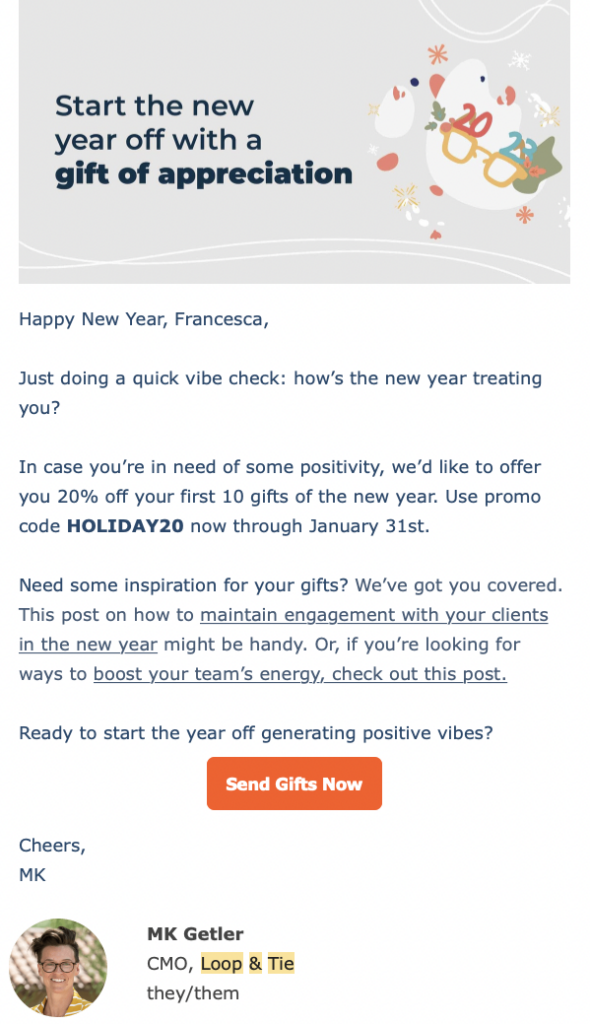Click MK Getler's circular profile photo
This screenshot has width=590, height=1024.
pos(58,967)
